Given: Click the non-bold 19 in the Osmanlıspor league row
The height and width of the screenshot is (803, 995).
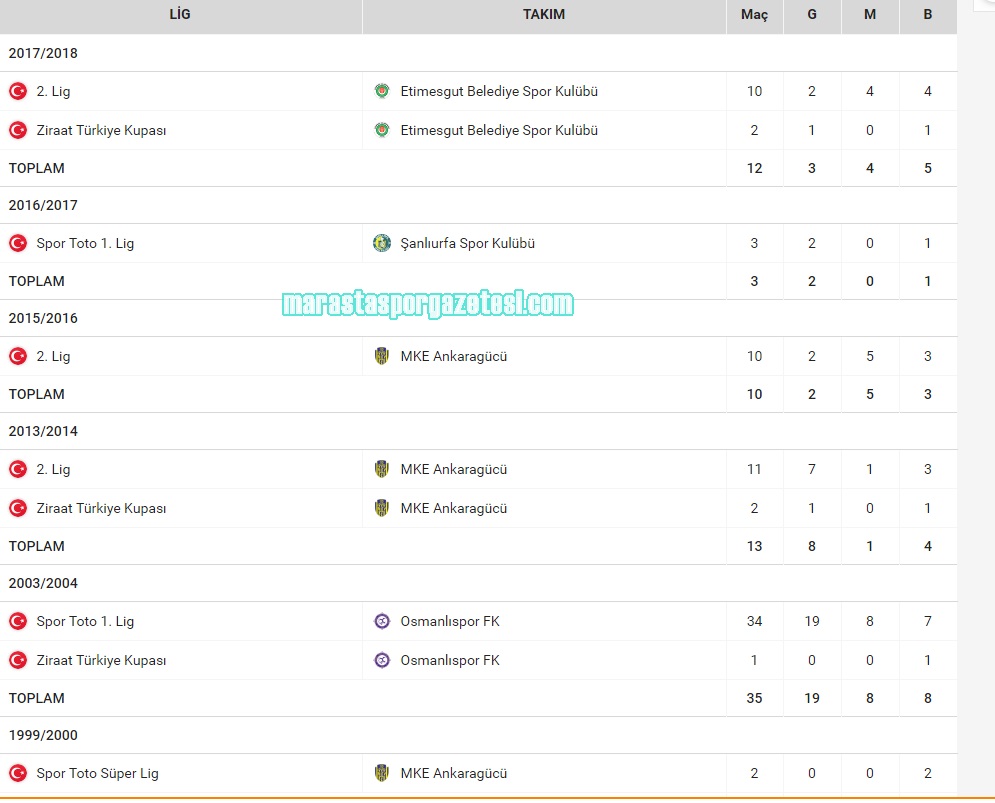Looking at the screenshot, I should pyautogui.click(x=812, y=621).
